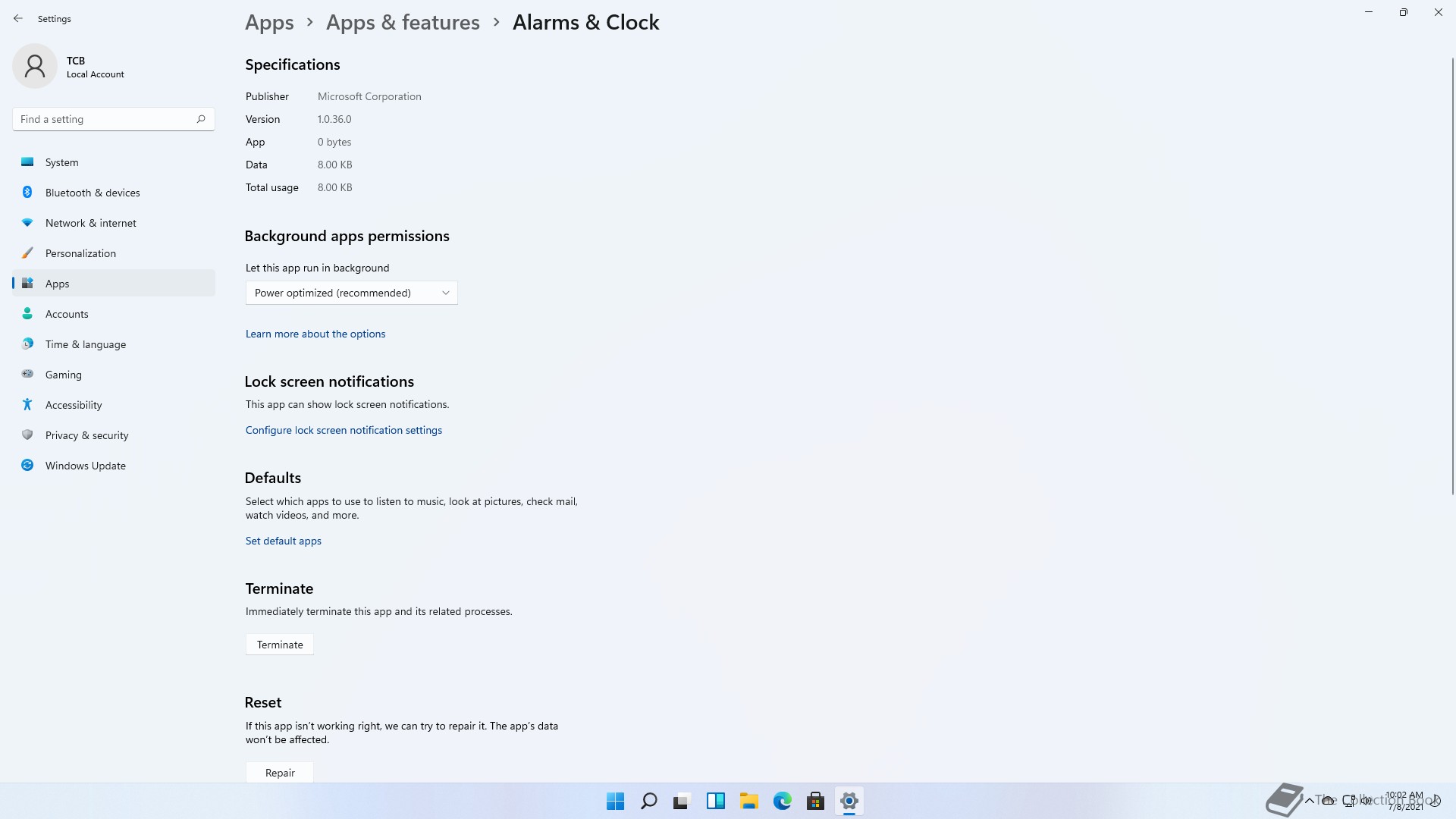Click the search magnifier in Find a setting
1456x819 pixels.
[201, 119]
